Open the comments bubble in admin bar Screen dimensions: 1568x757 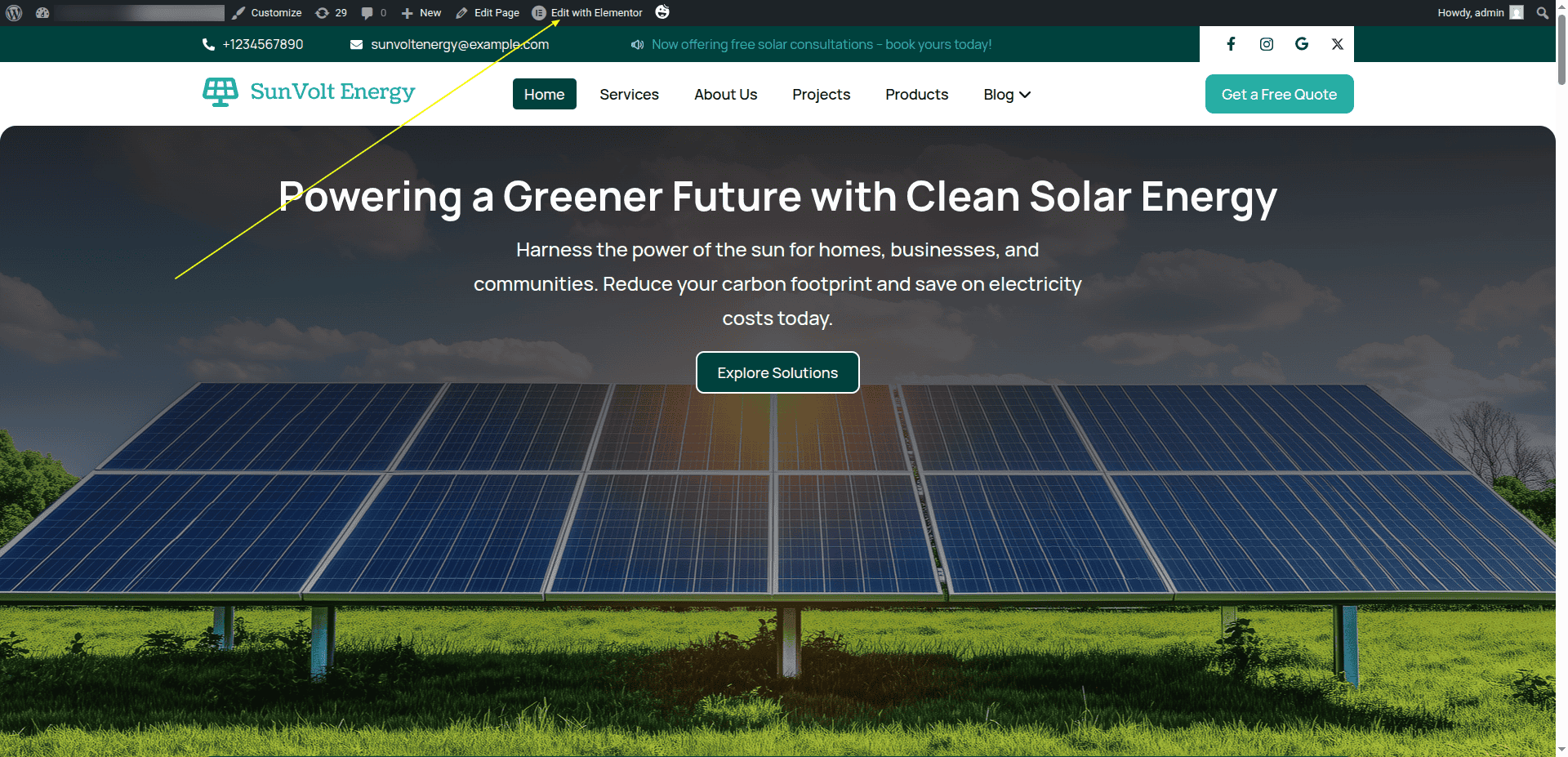pyautogui.click(x=373, y=13)
